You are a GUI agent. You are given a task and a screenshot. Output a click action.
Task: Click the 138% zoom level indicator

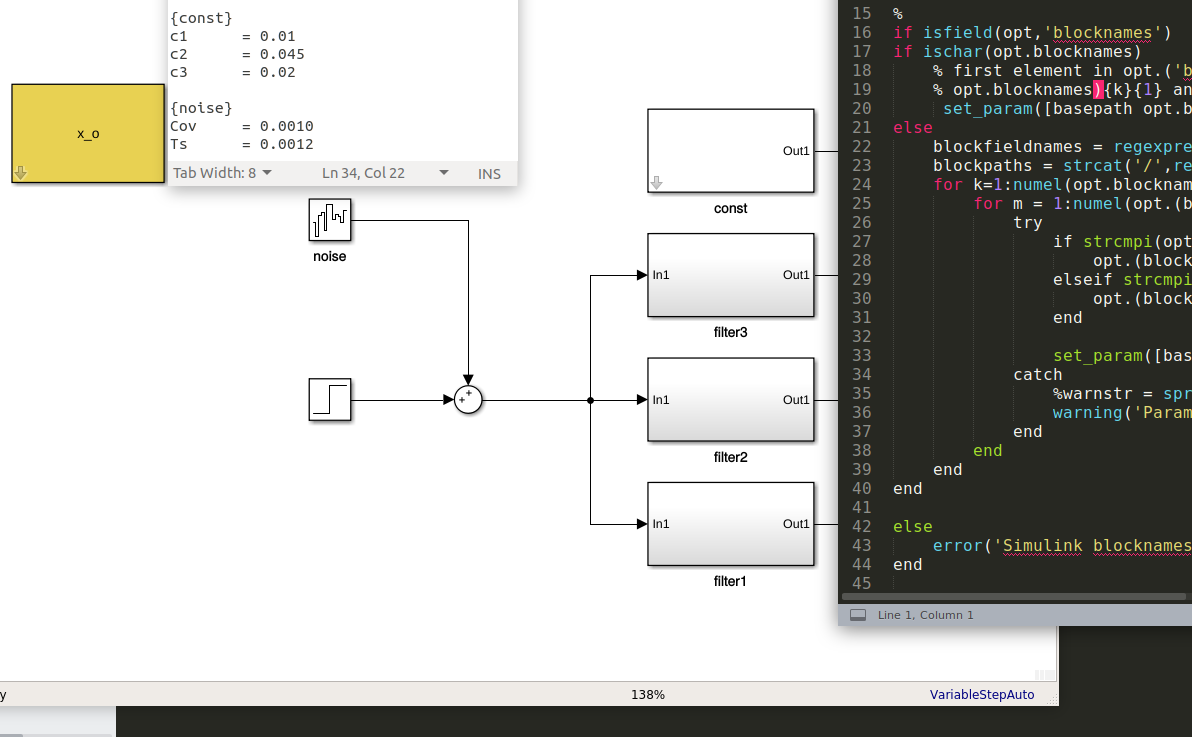(648, 694)
